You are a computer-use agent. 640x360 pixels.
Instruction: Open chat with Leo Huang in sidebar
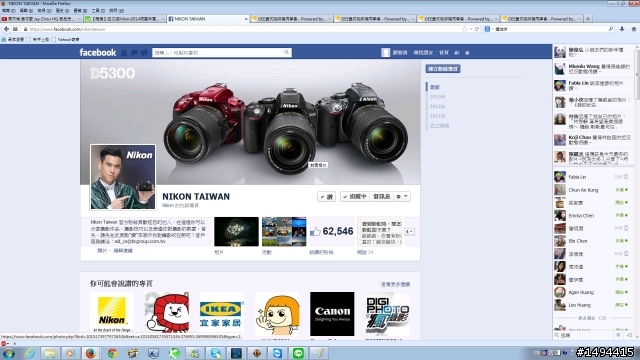(591, 305)
